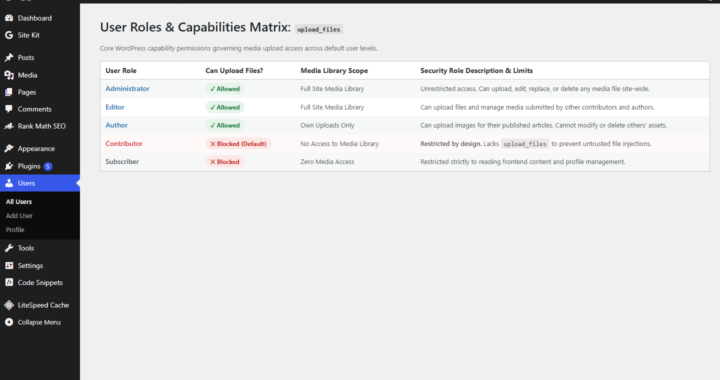
Task: Open Comments via speech bubble icon
Action: [9, 109]
